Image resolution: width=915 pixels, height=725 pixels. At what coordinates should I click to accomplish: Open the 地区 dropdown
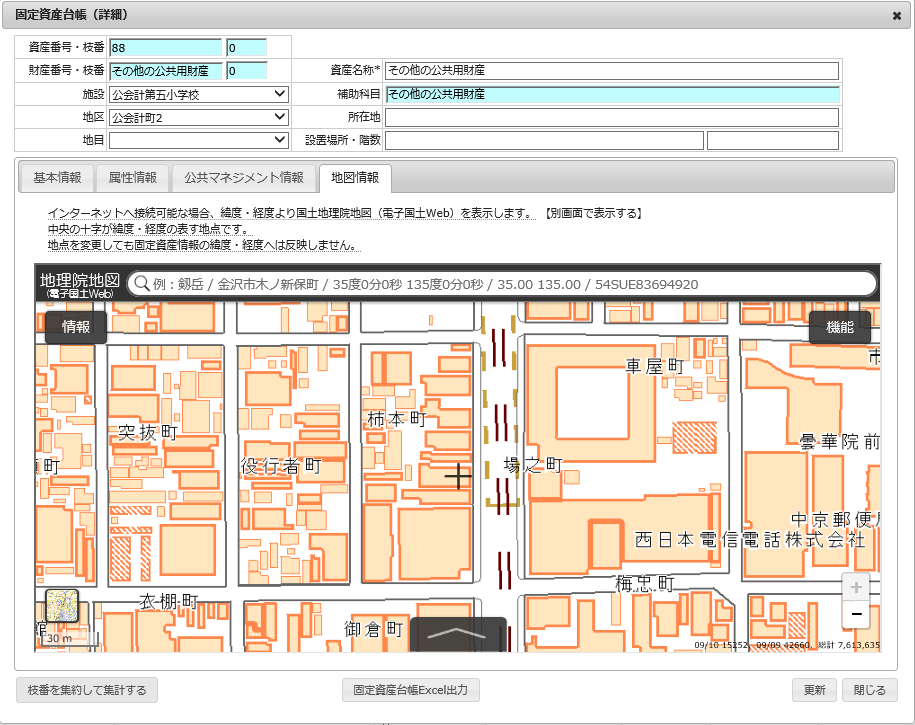click(x=199, y=117)
